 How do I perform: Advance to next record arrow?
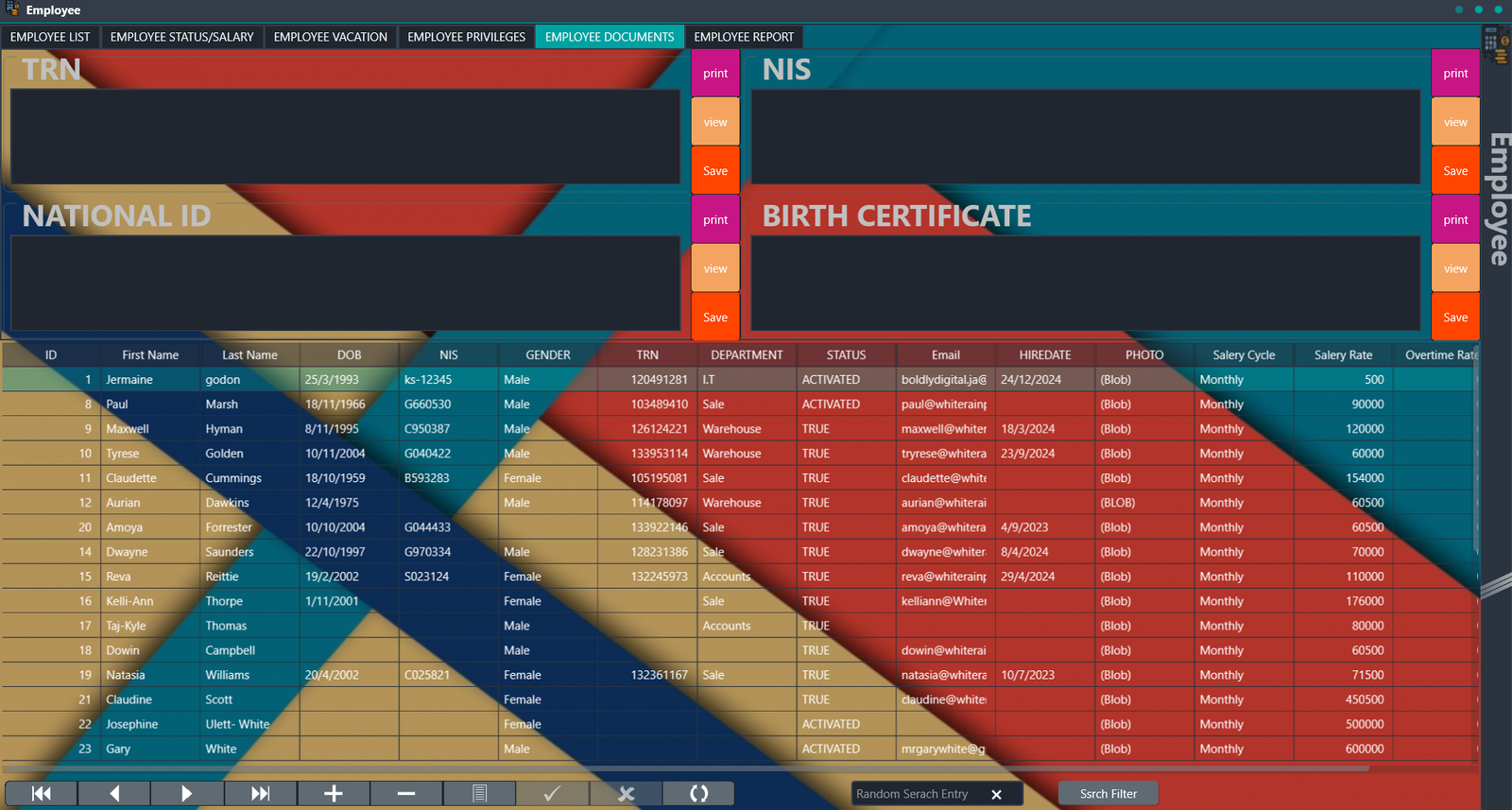click(x=187, y=794)
